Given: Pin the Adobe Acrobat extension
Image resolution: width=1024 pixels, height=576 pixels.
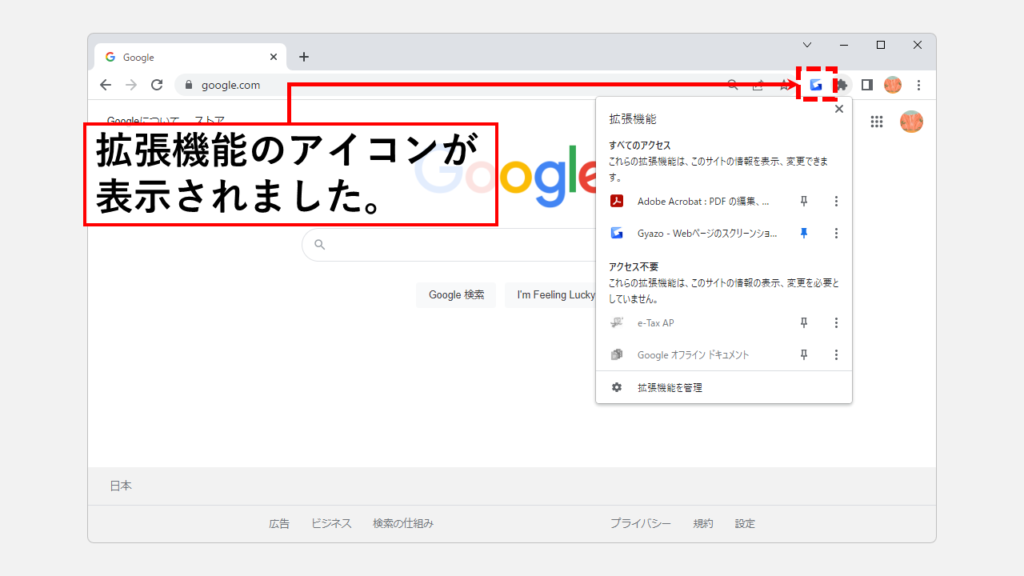Looking at the screenshot, I should (x=803, y=201).
